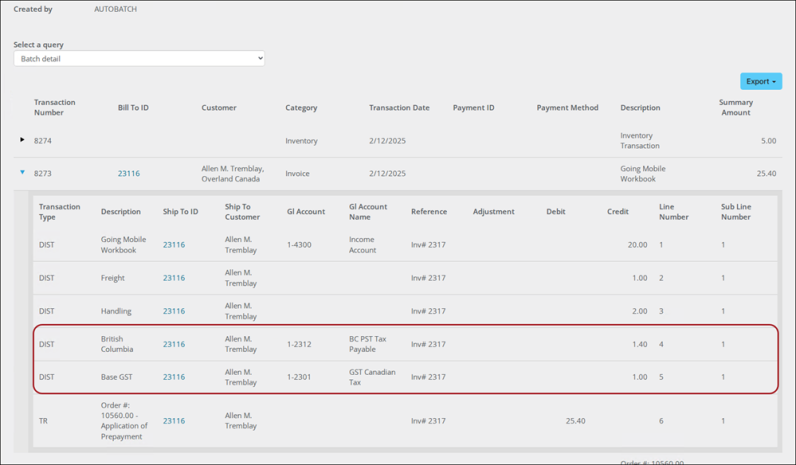
Task: Select the Ship To Customer header
Action: pos(242,212)
